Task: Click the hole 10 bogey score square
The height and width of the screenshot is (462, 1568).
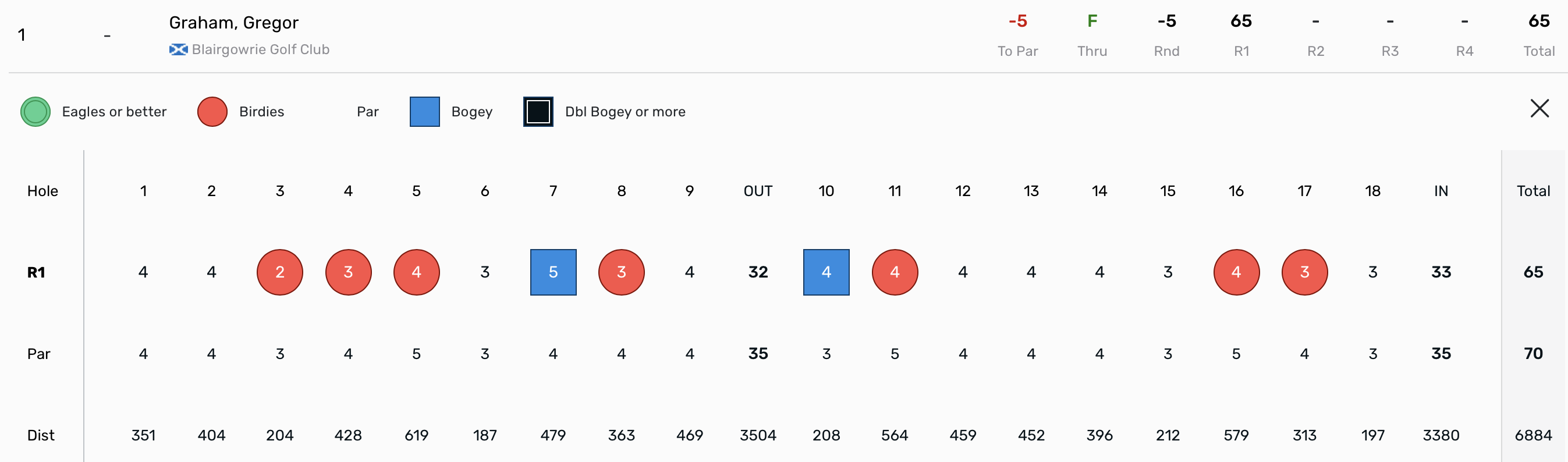Action: pos(826,272)
